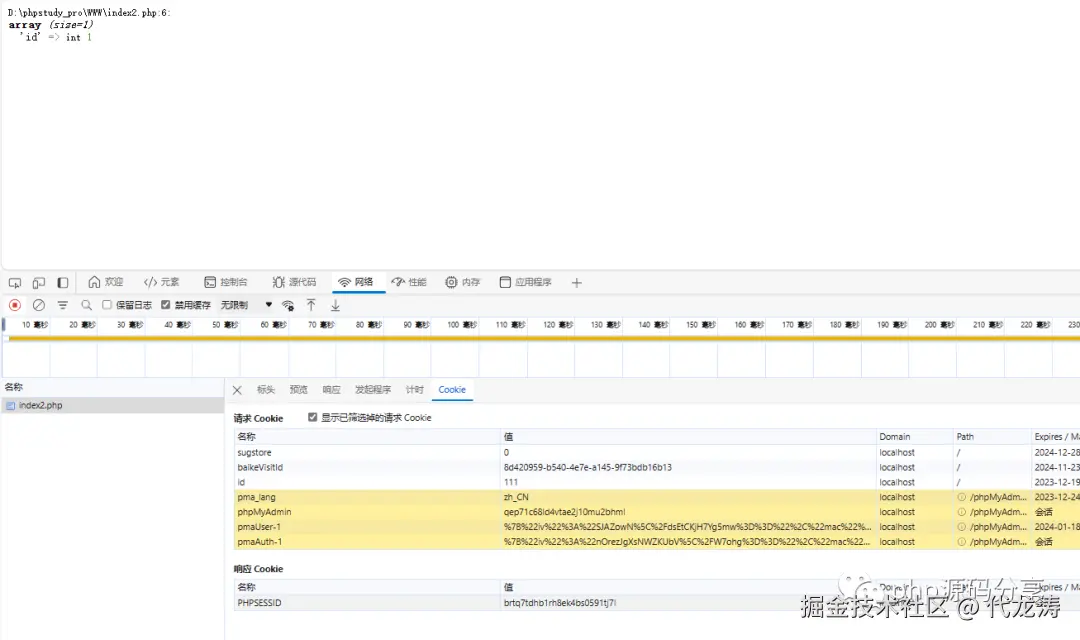The width and height of the screenshot is (1080, 640).
Task: Select the Cookie details tab
Action: (452, 389)
